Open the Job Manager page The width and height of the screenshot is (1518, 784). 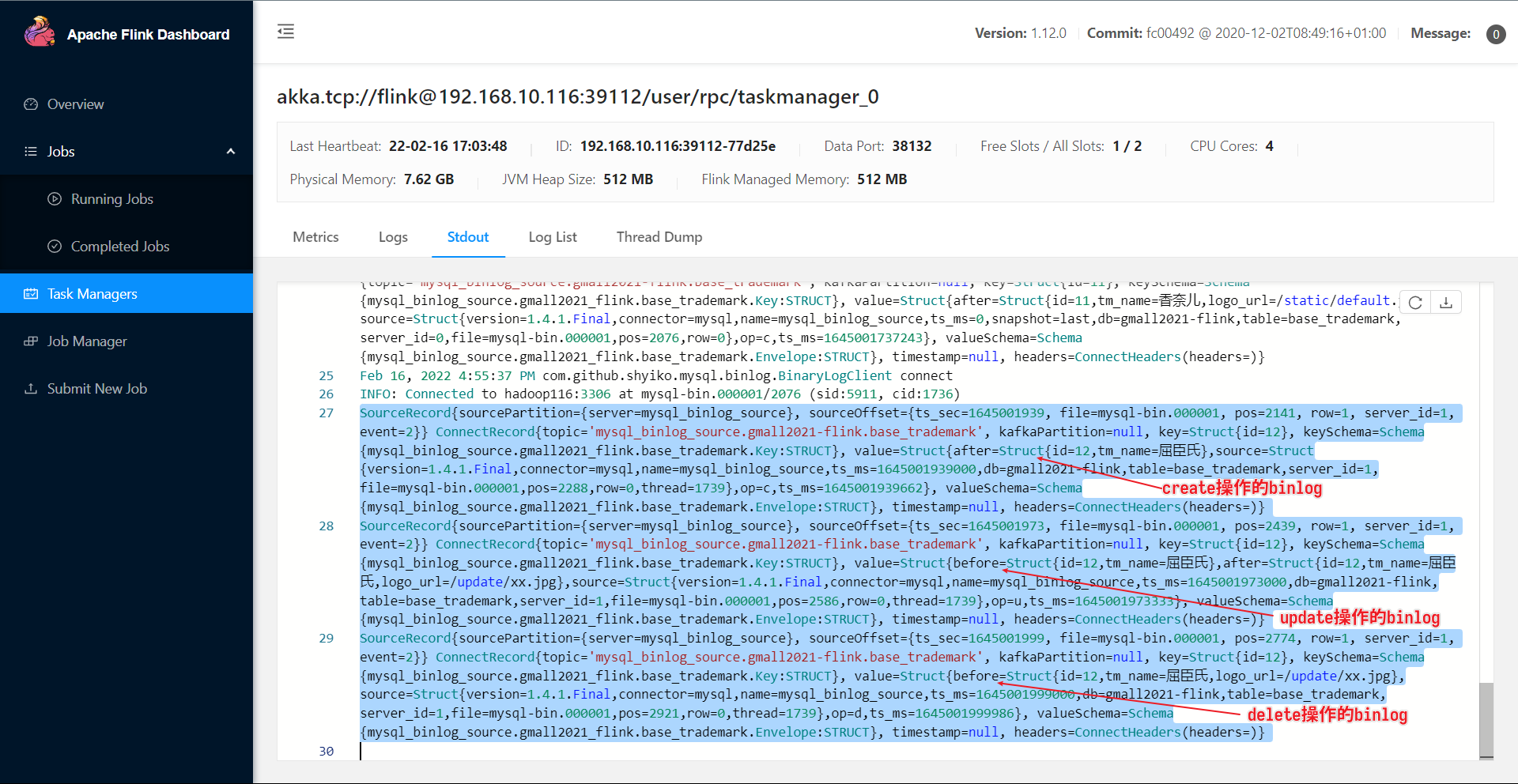pos(126,341)
